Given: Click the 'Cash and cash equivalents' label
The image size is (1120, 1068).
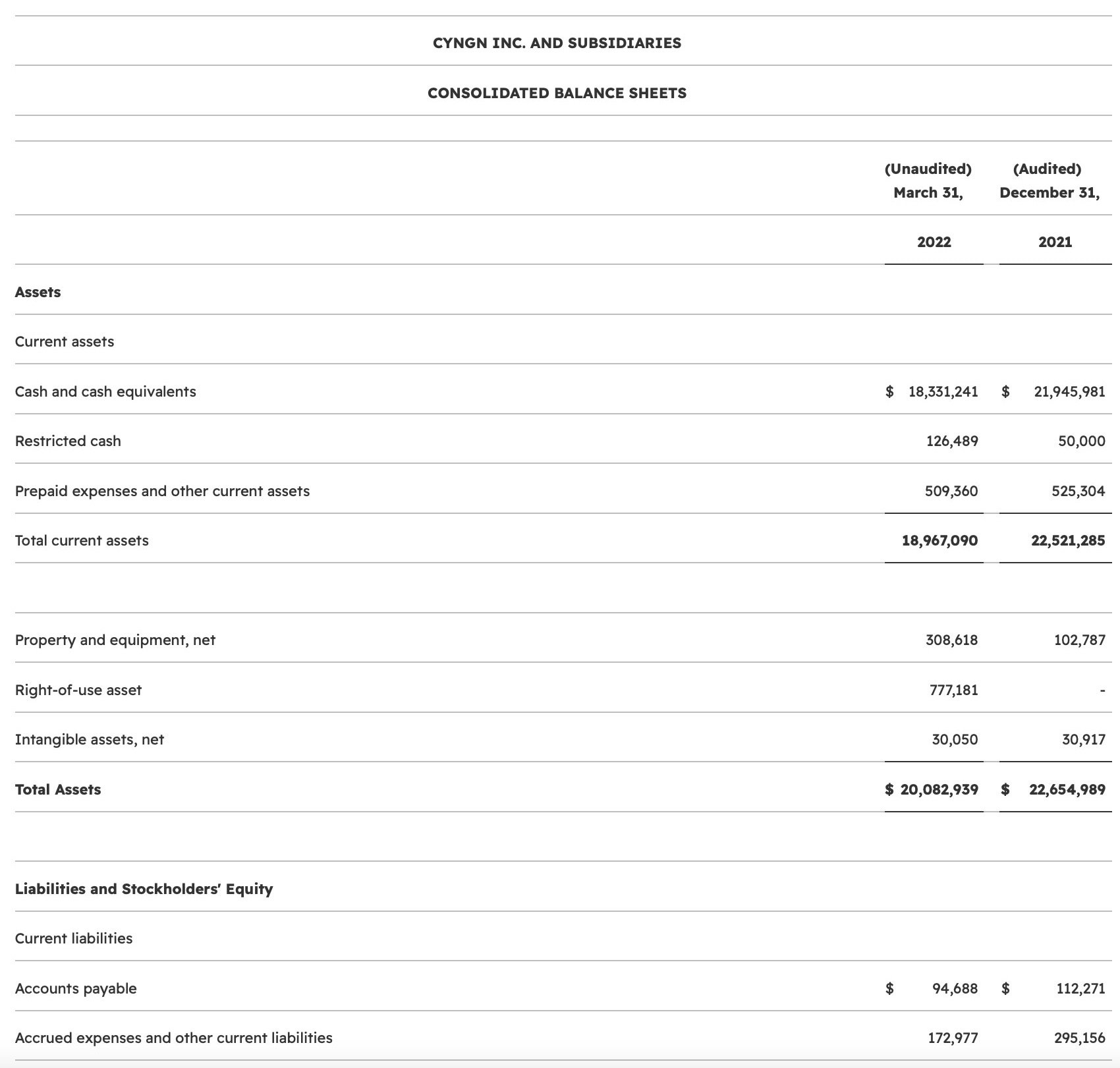Looking at the screenshot, I should [x=105, y=391].
